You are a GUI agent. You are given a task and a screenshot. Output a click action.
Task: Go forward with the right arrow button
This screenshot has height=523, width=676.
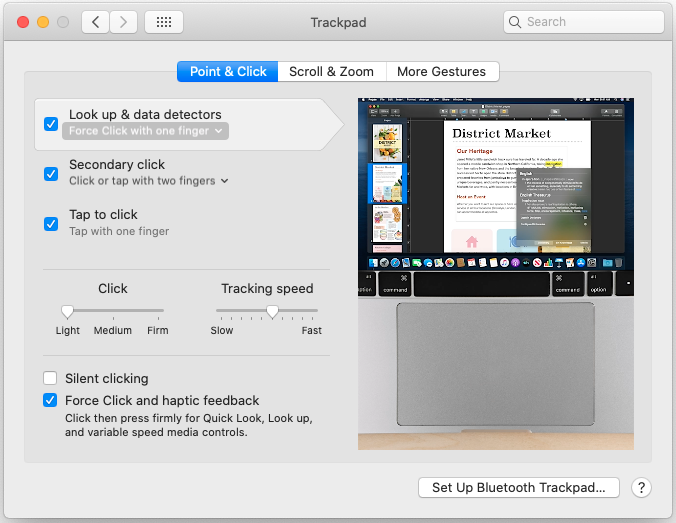tap(123, 22)
